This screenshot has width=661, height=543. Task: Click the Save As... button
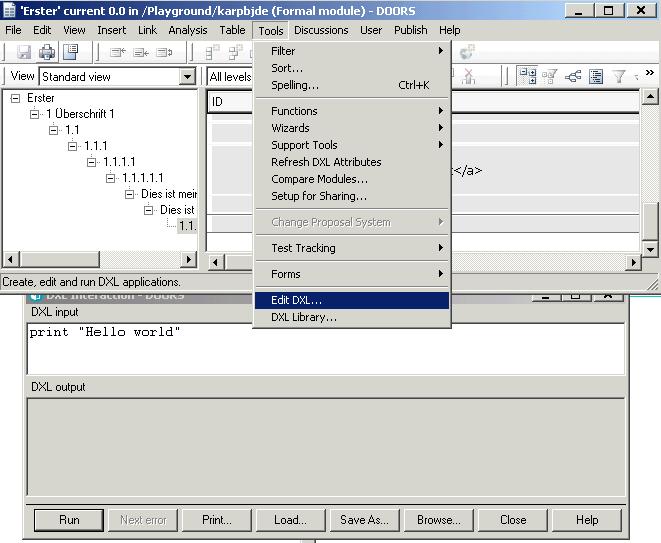[365, 520]
